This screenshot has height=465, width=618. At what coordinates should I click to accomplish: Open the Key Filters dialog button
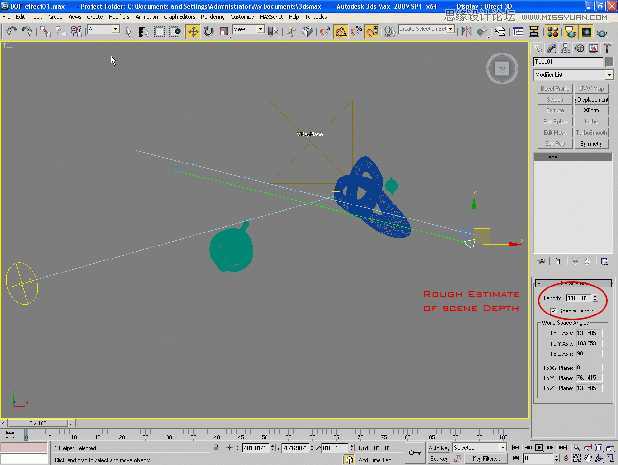(x=486, y=459)
